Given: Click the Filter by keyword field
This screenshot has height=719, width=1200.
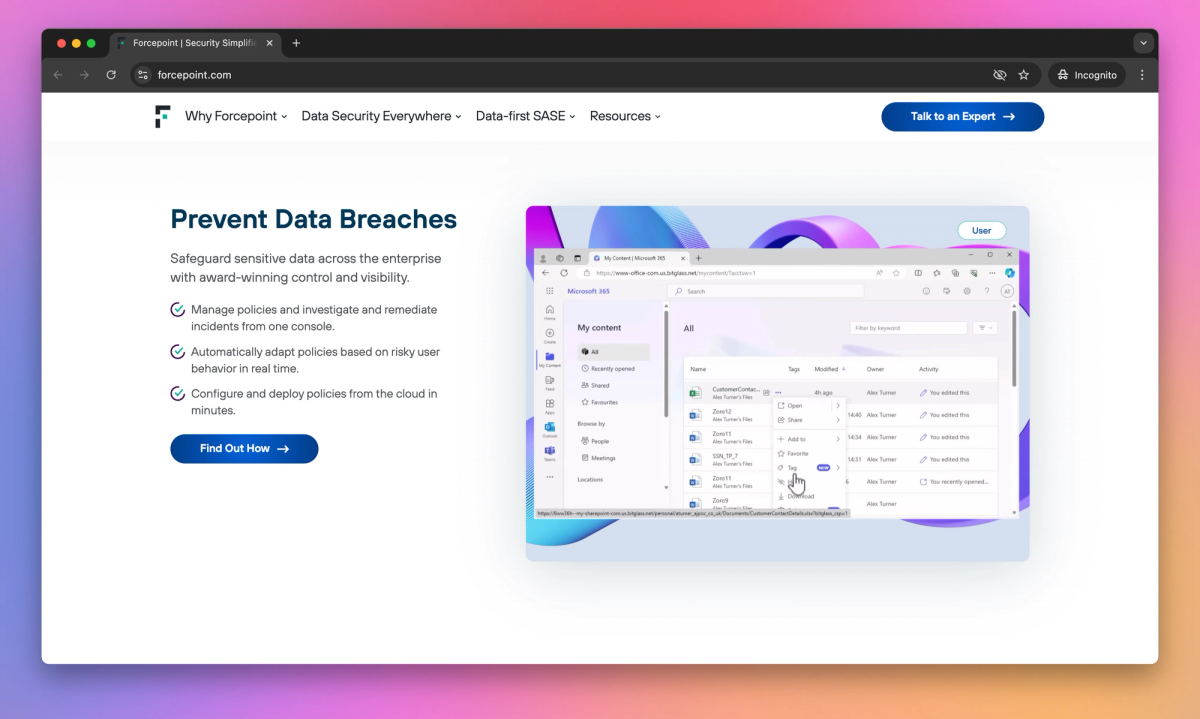Looking at the screenshot, I should pos(908,328).
